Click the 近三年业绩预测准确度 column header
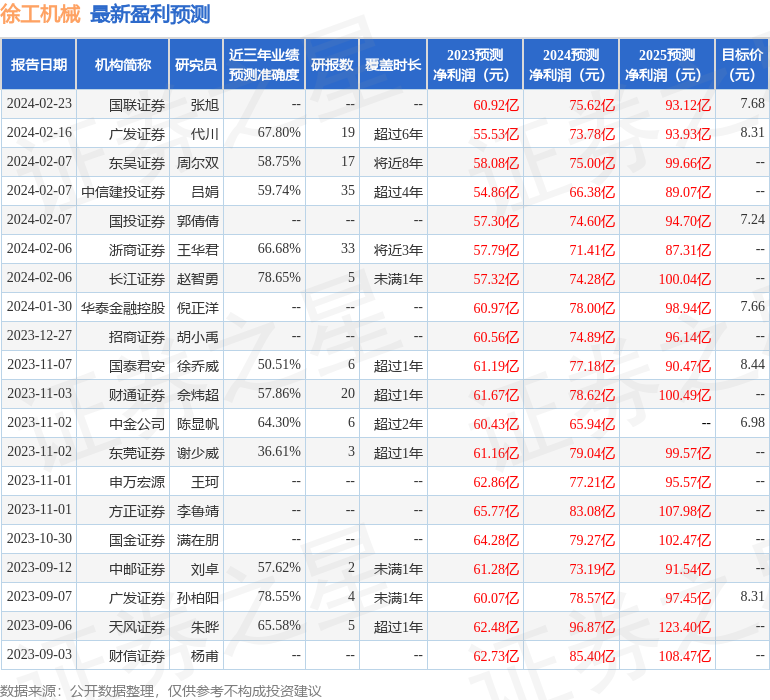Image resolution: width=770 pixels, height=700 pixels. [264, 64]
